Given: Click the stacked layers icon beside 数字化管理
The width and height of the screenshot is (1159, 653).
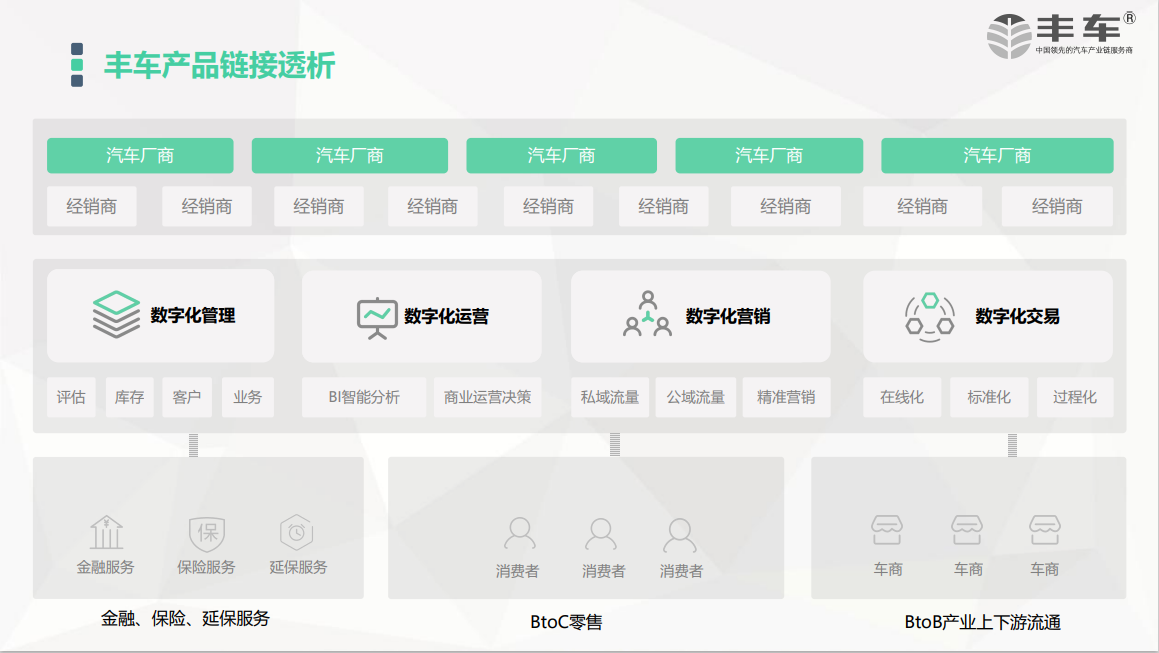Looking at the screenshot, I should pos(116,314).
